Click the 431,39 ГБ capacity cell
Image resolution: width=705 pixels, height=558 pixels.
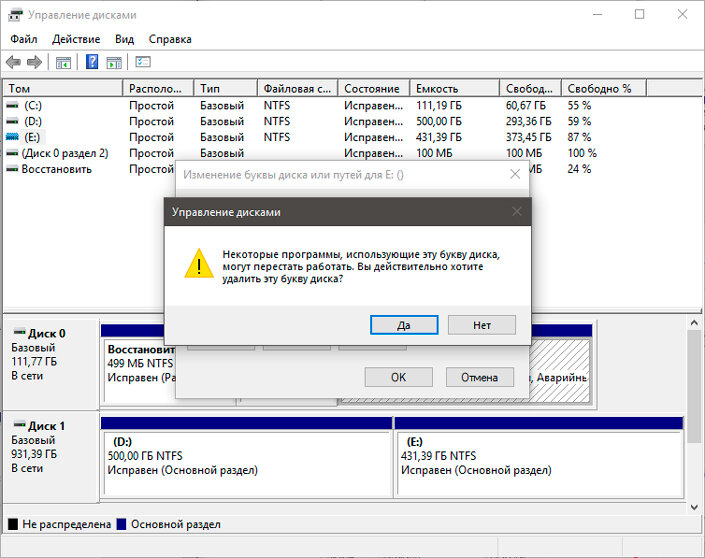click(x=438, y=137)
